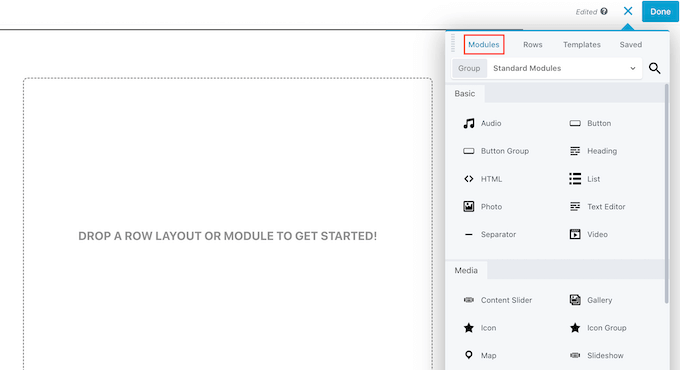Switch to the Rows tab
This screenshot has width=680, height=370.
click(533, 45)
